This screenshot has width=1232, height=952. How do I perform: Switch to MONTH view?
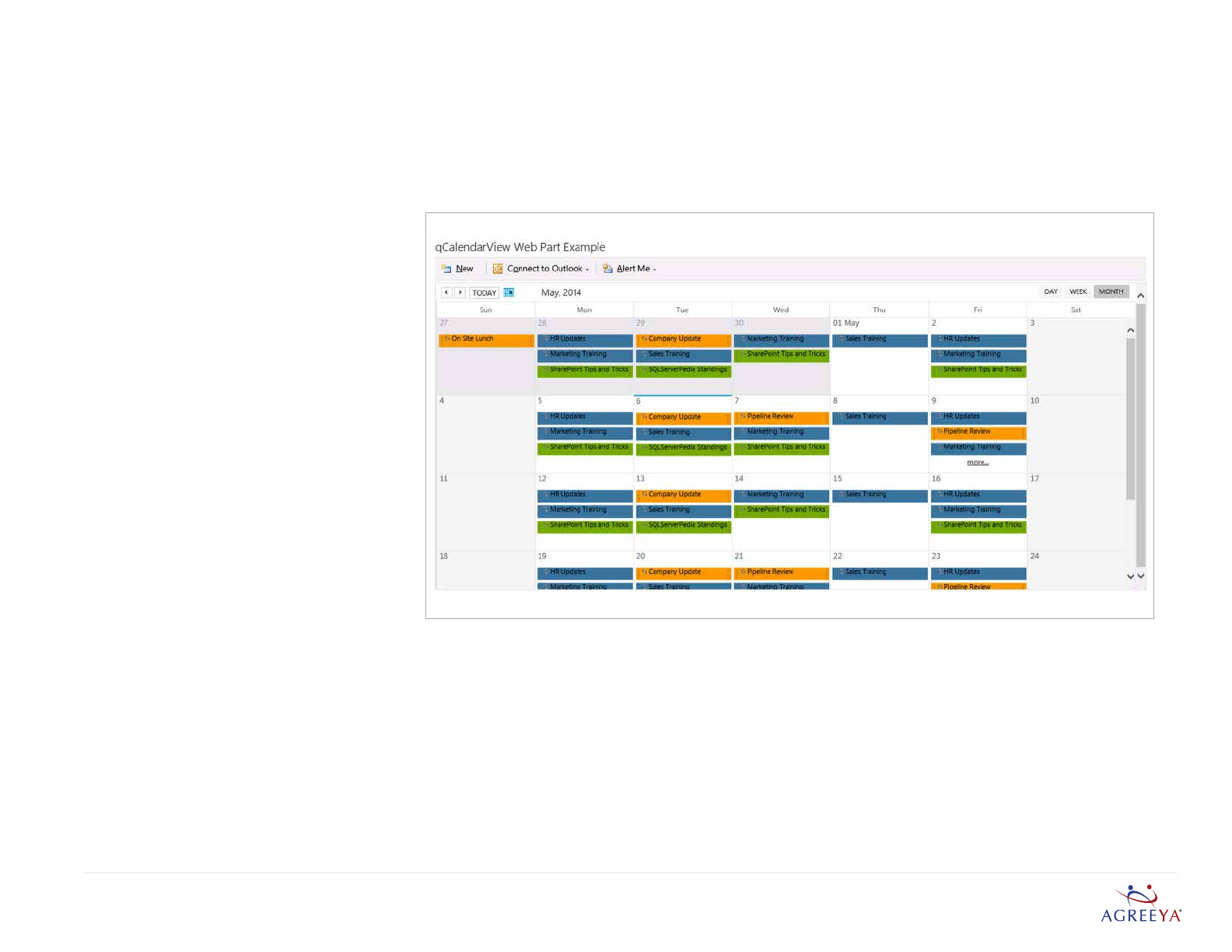1111,292
